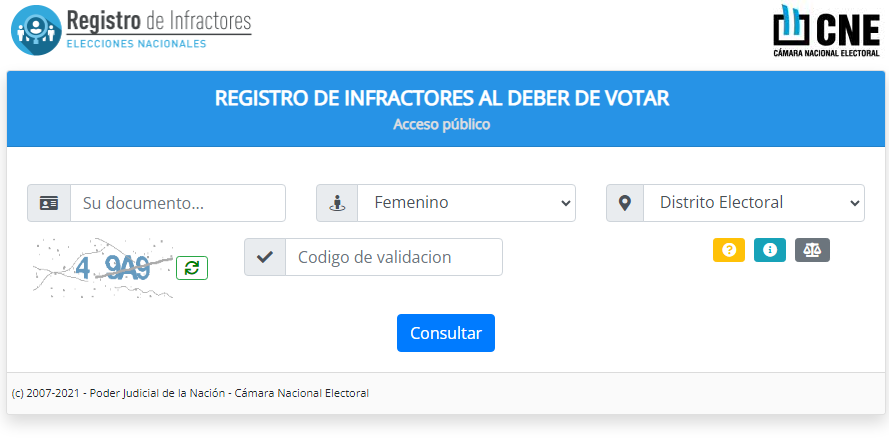The width and height of the screenshot is (889, 439).
Task: Click the Registro de Infractores logo icon
Action: click(36, 30)
